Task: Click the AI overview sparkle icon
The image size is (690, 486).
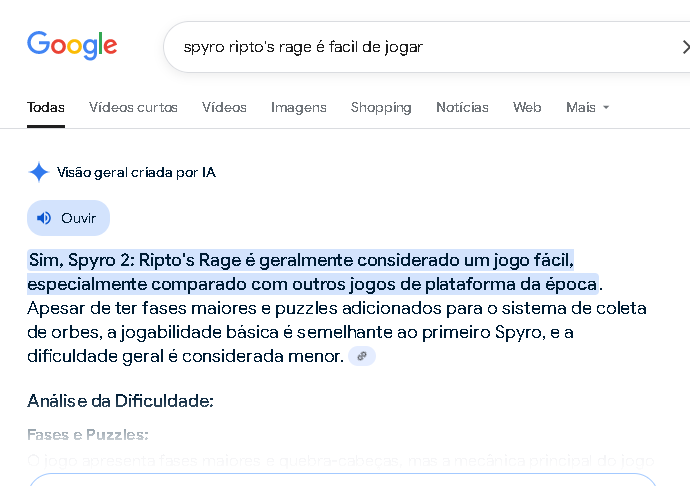Action: (x=39, y=172)
